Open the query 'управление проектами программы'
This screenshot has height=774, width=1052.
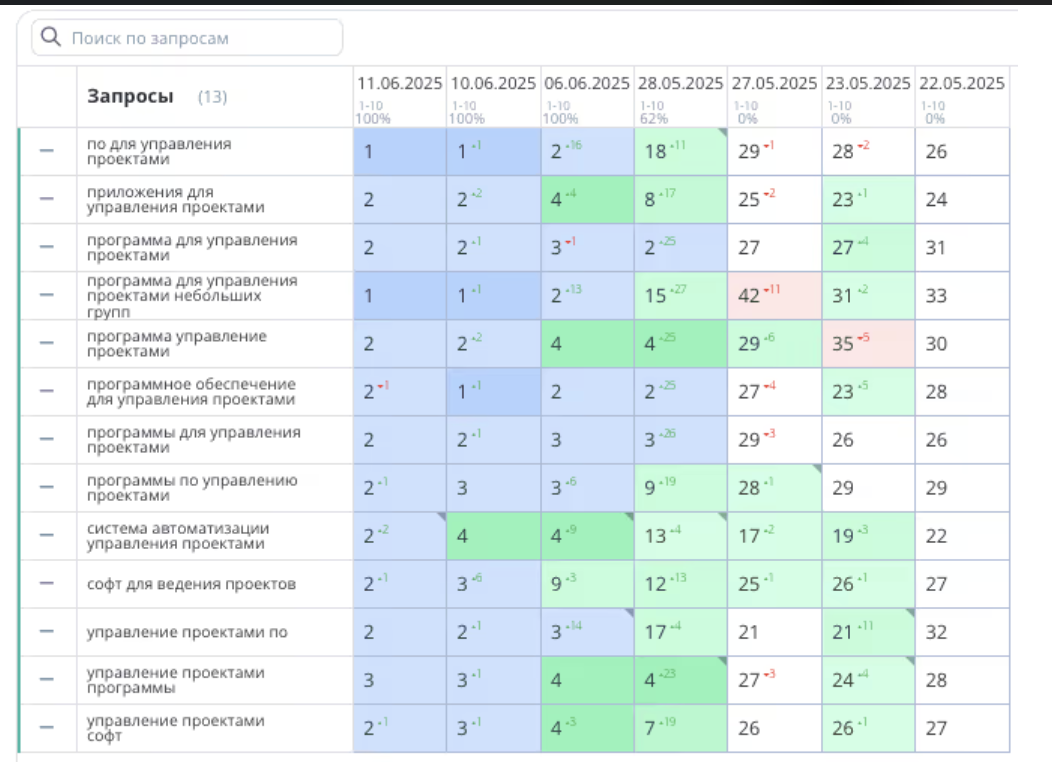(175, 680)
